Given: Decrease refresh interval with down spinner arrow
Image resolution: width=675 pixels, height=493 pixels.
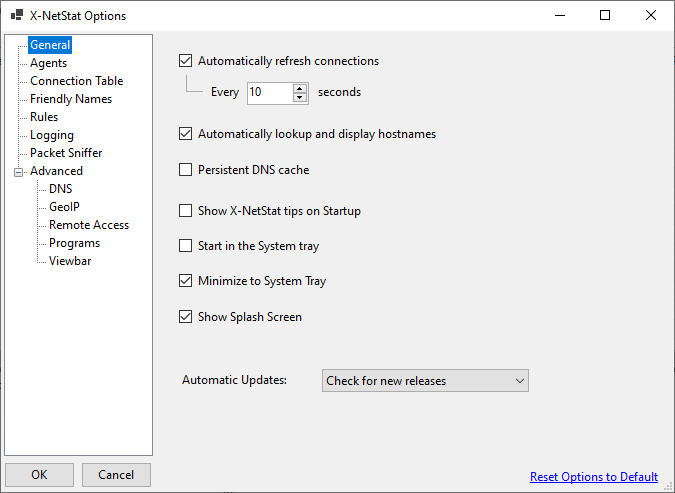Looking at the screenshot, I should (300, 98).
